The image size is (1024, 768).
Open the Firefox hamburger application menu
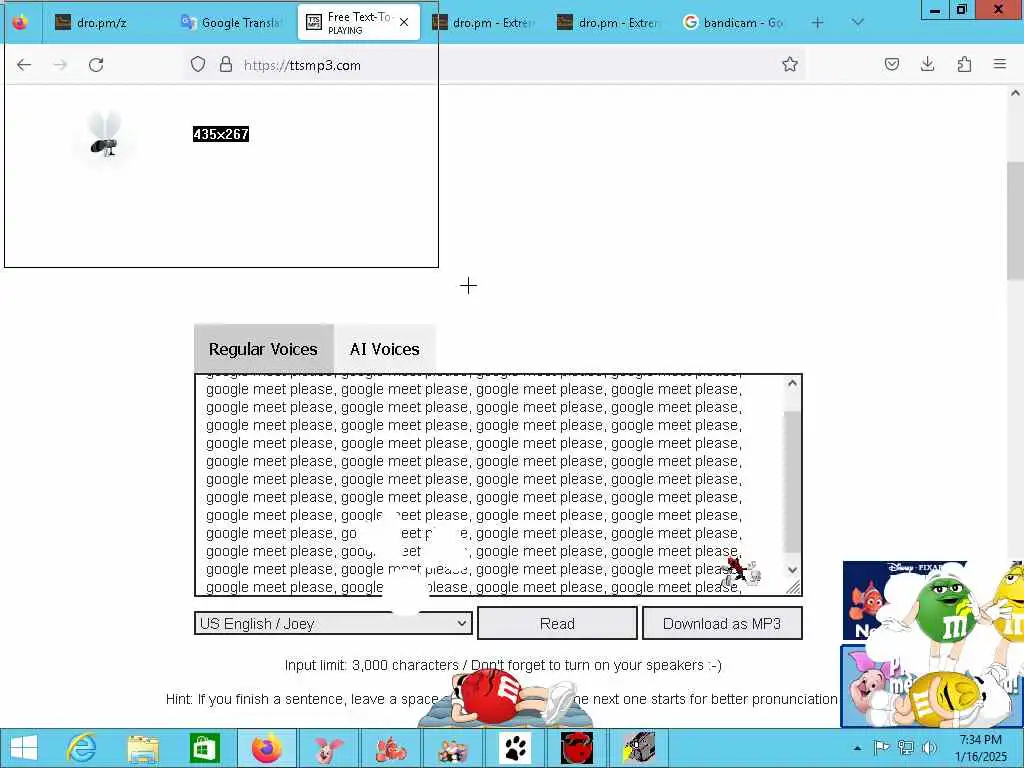(1000, 64)
